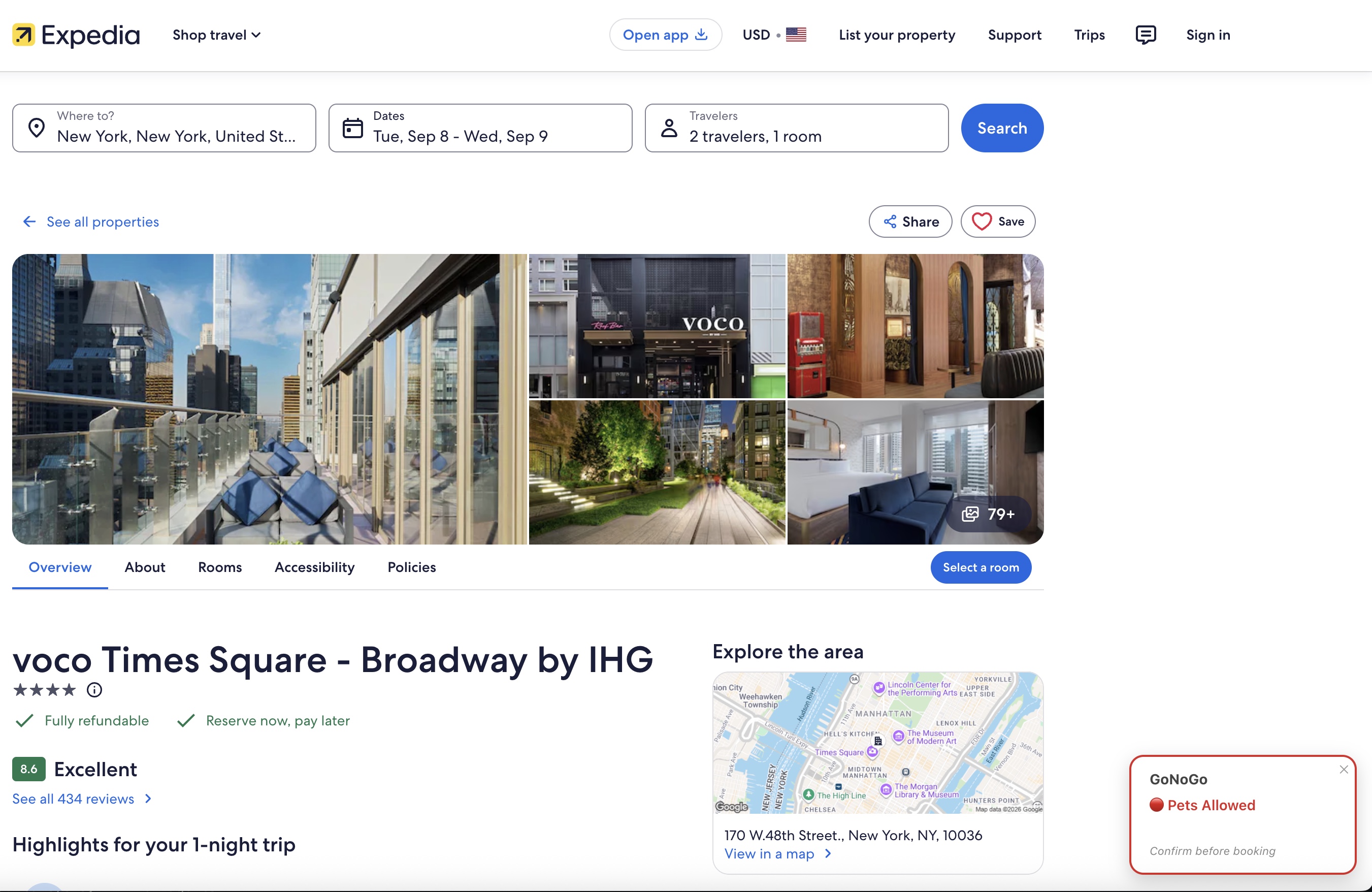Image resolution: width=1372 pixels, height=892 pixels.
Task: Click Highlights for your 1-night trip heading
Action: (x=154, y=845)
